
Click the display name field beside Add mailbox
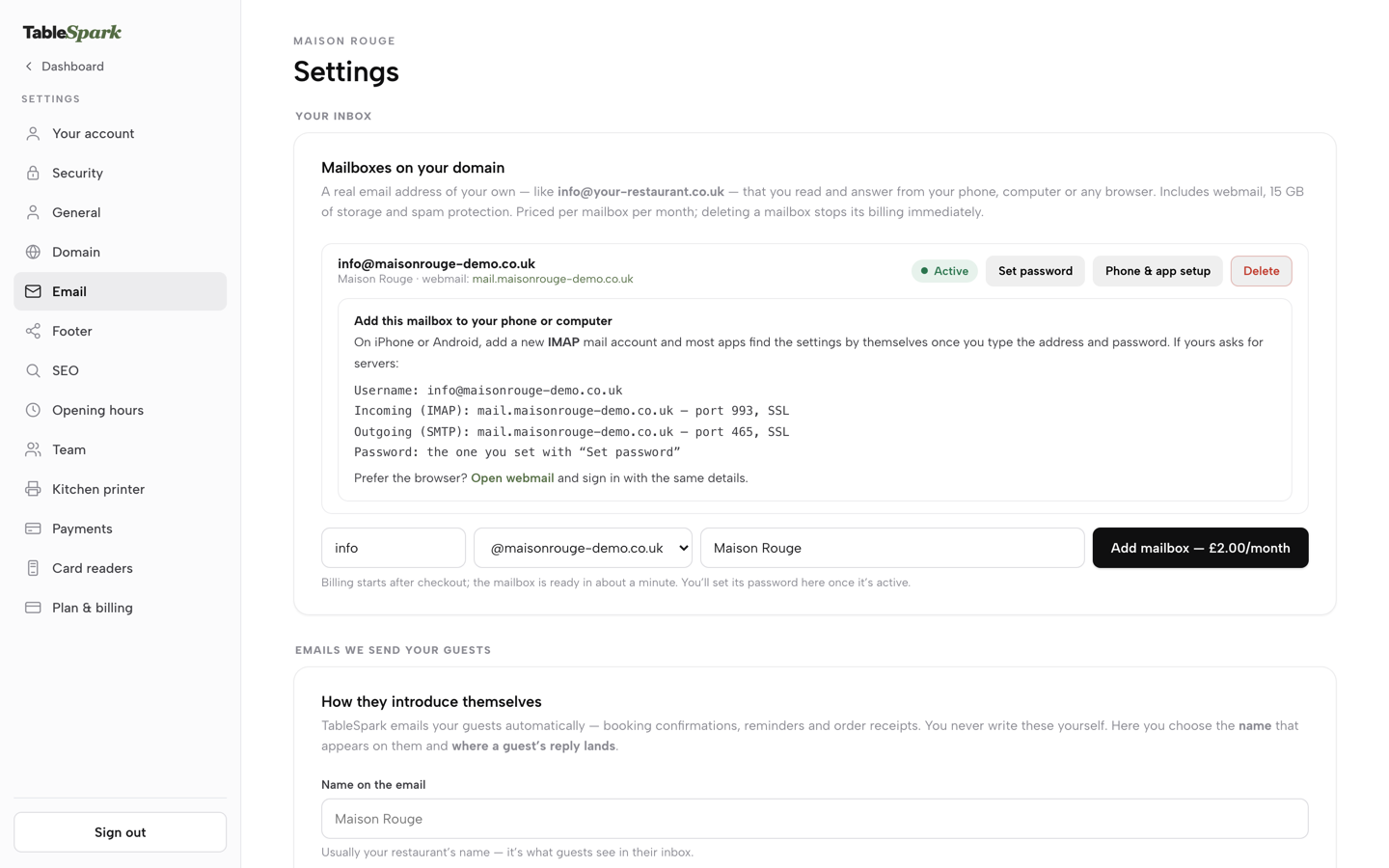click(892, 548)
